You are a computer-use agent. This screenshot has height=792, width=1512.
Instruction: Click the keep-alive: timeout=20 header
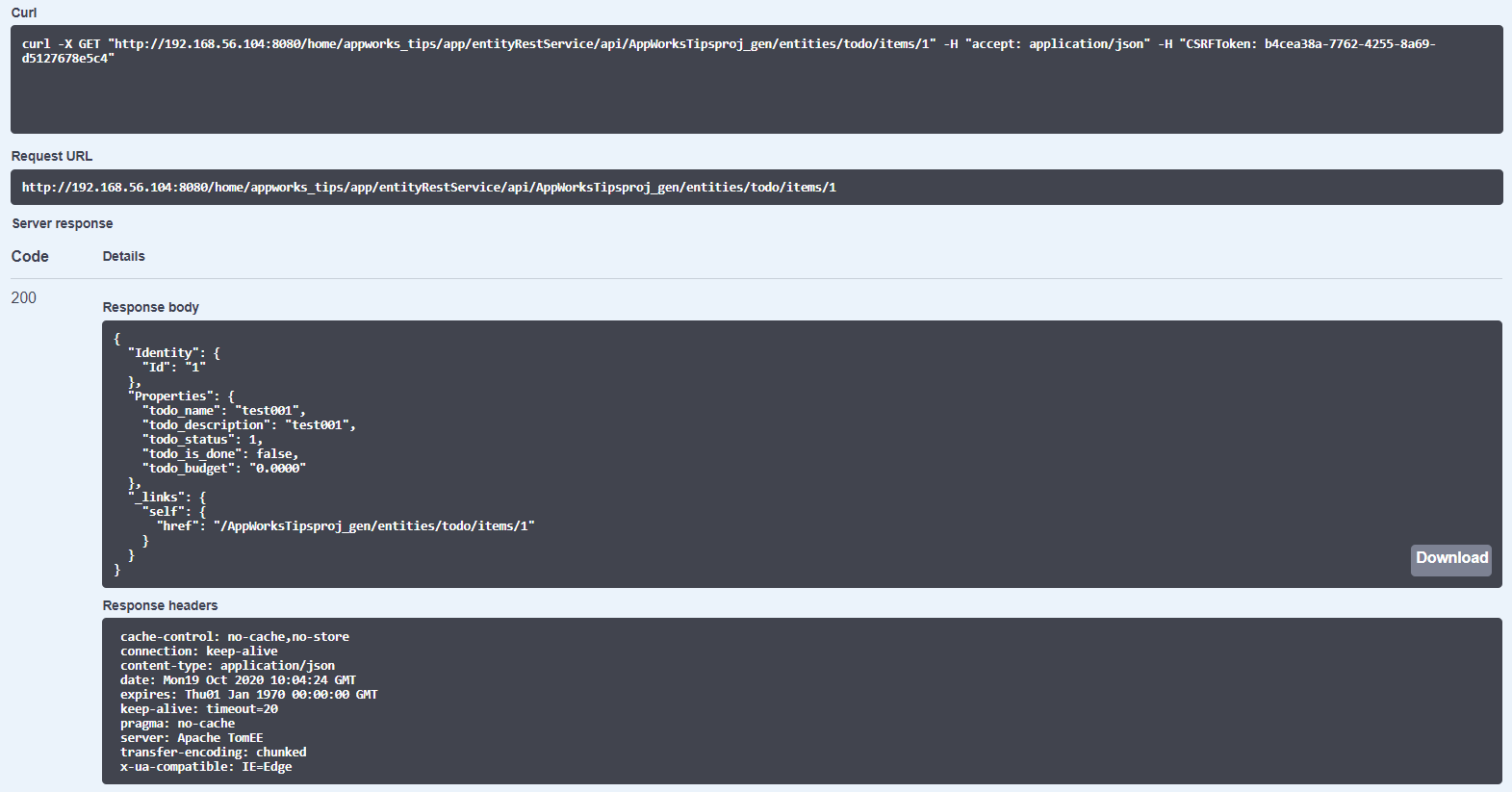[x=199, y=709]
